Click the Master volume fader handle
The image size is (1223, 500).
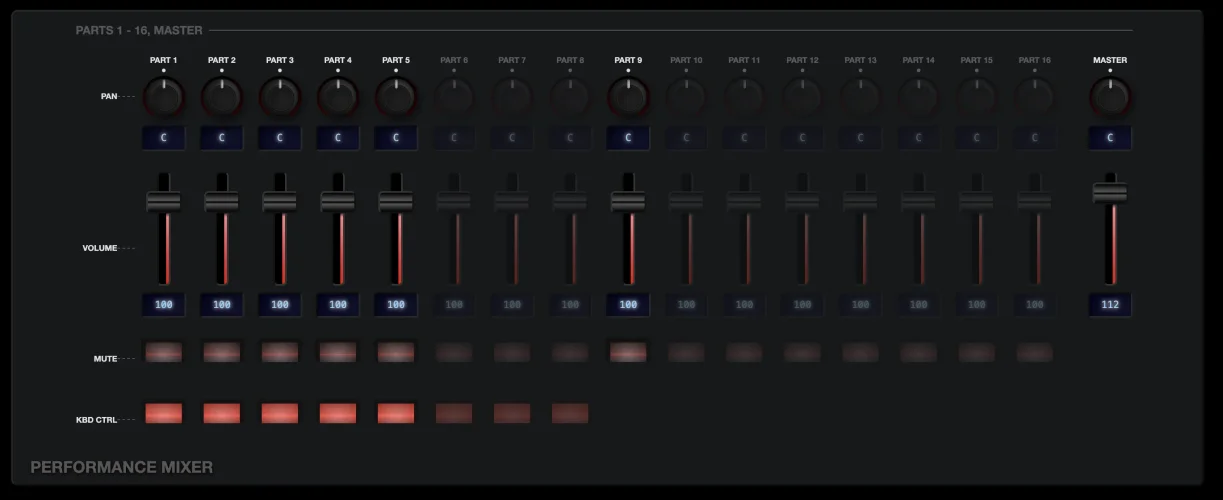coord(1110,193)
